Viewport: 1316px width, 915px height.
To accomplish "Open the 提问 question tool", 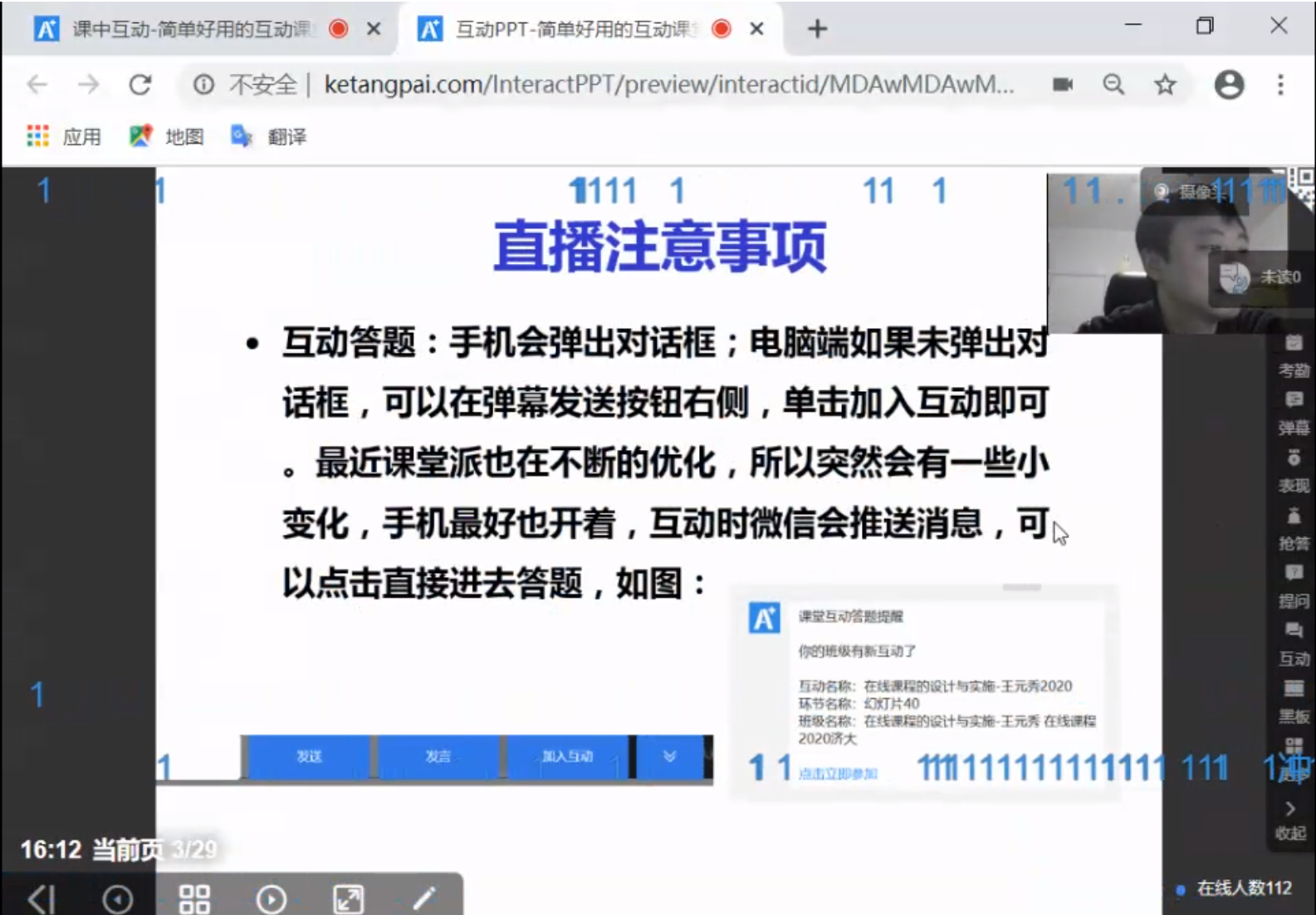I will (1293, 586).
